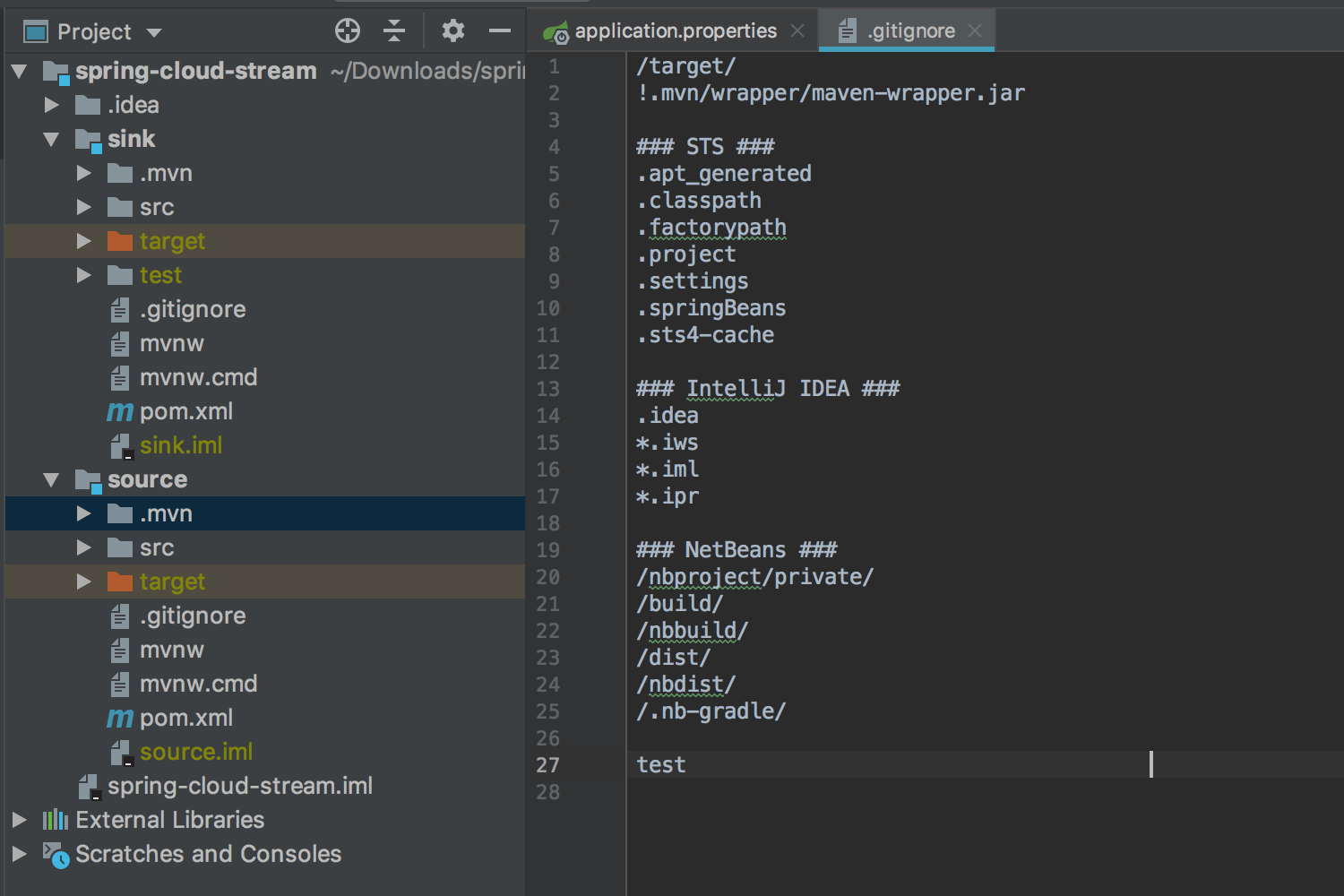Expand the selected .mvn folder under source
The image size is (1344, 896).
click(x=84, y=513)
